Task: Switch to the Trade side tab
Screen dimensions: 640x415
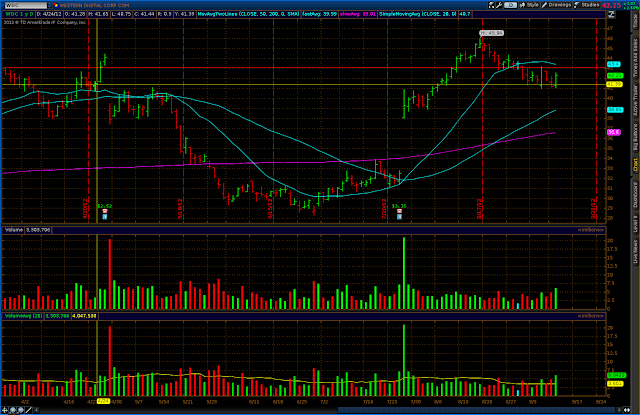Action: click(x=636, y=20)
